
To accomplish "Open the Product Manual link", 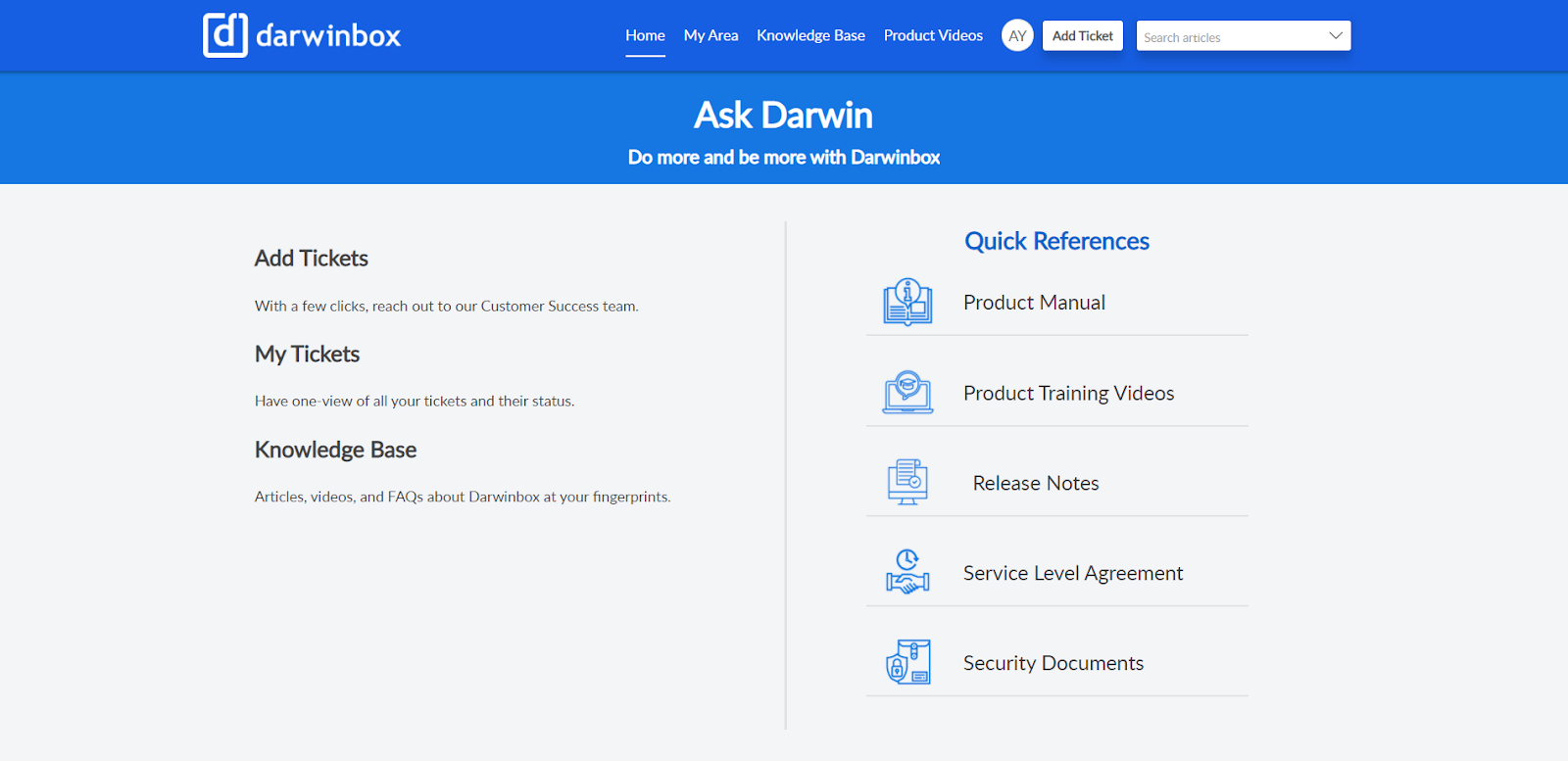I will pos(1034,303).
